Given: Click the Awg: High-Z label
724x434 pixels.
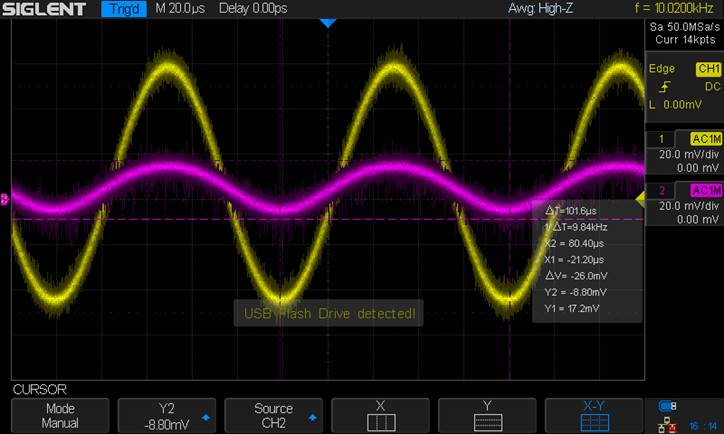Looking at the screenshot, I should [x=541, y=8].
